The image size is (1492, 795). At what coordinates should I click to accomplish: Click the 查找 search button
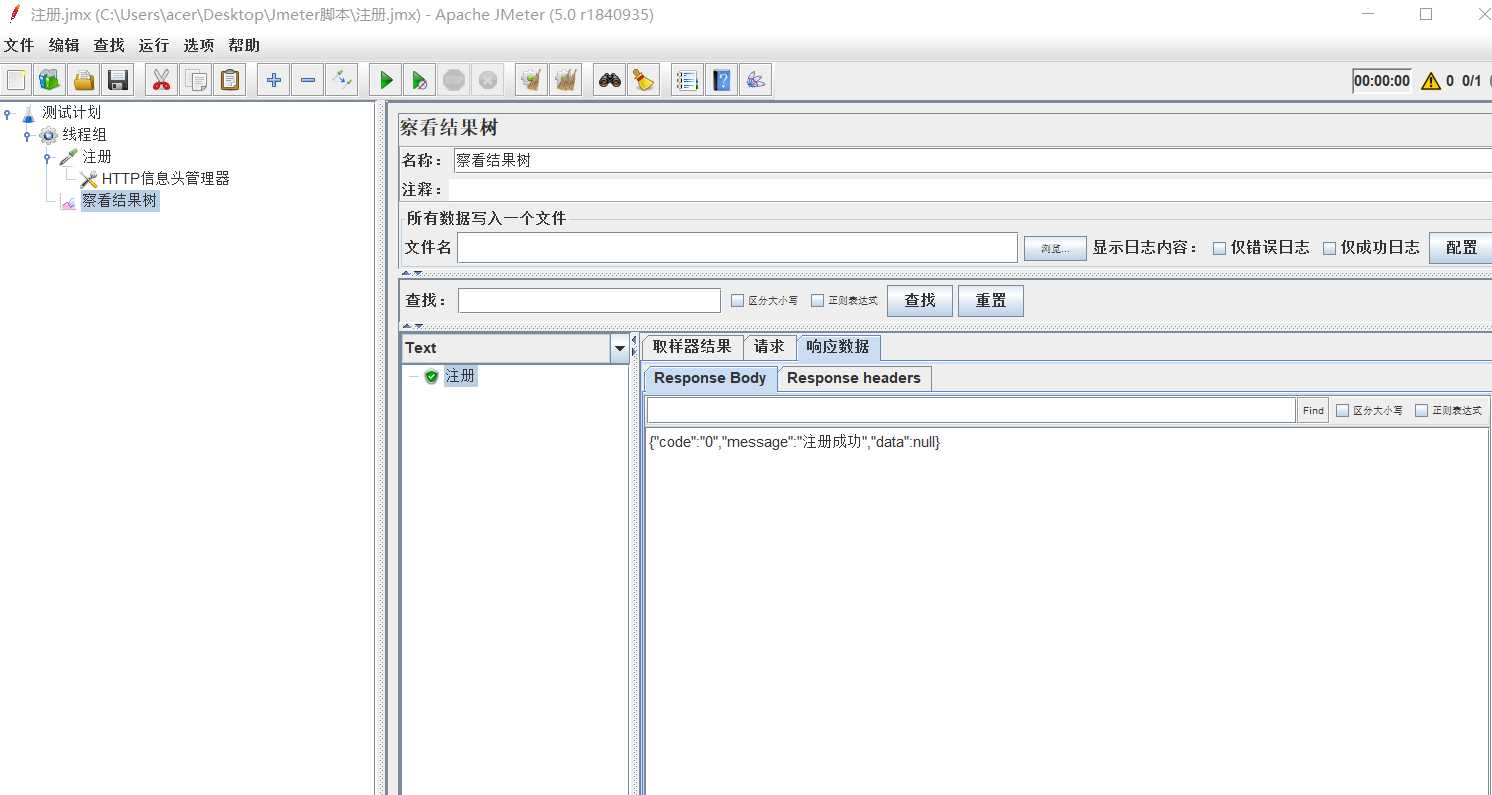(920, 300)
